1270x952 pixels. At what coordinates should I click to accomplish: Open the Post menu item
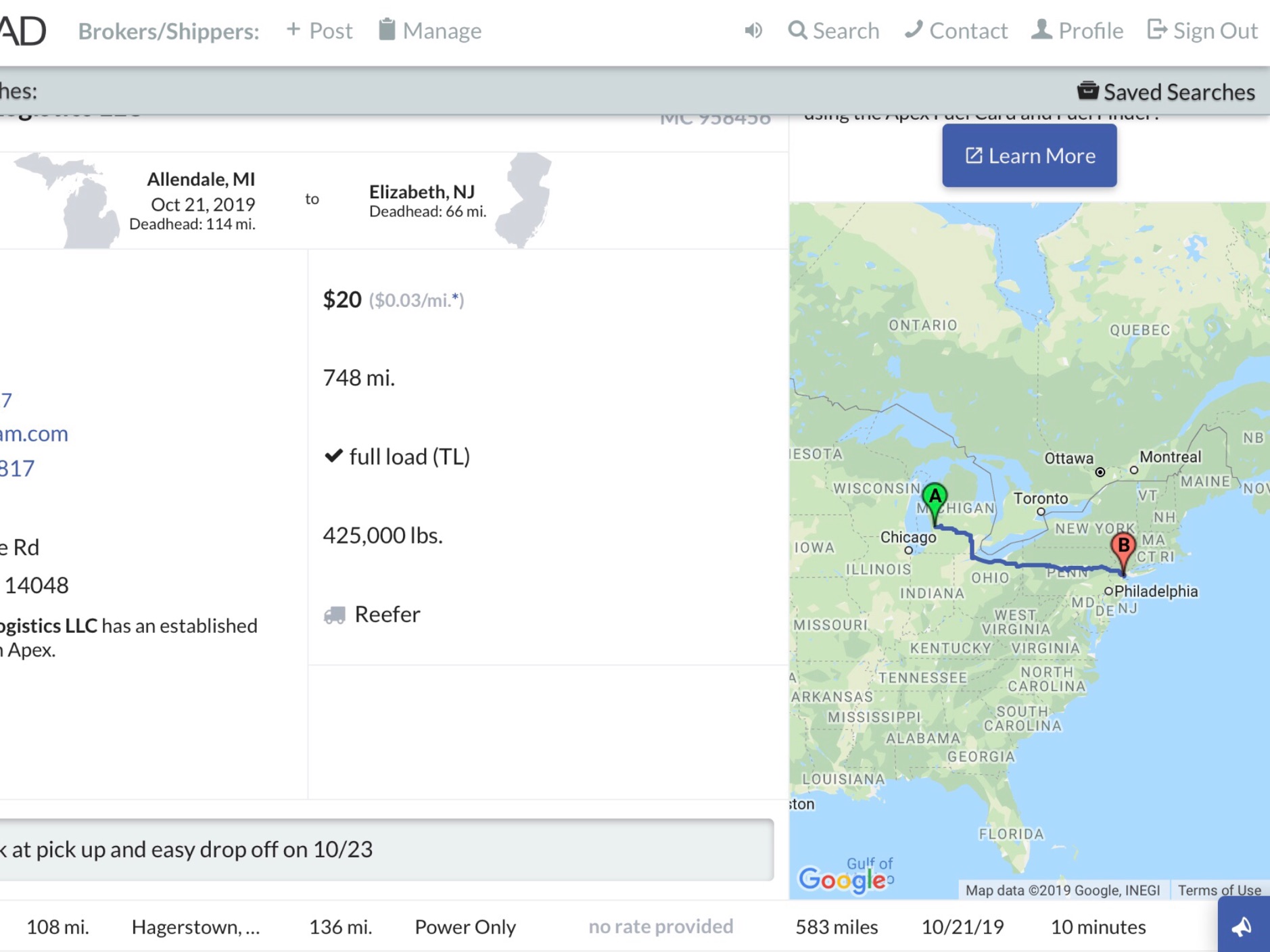point(320,30)
